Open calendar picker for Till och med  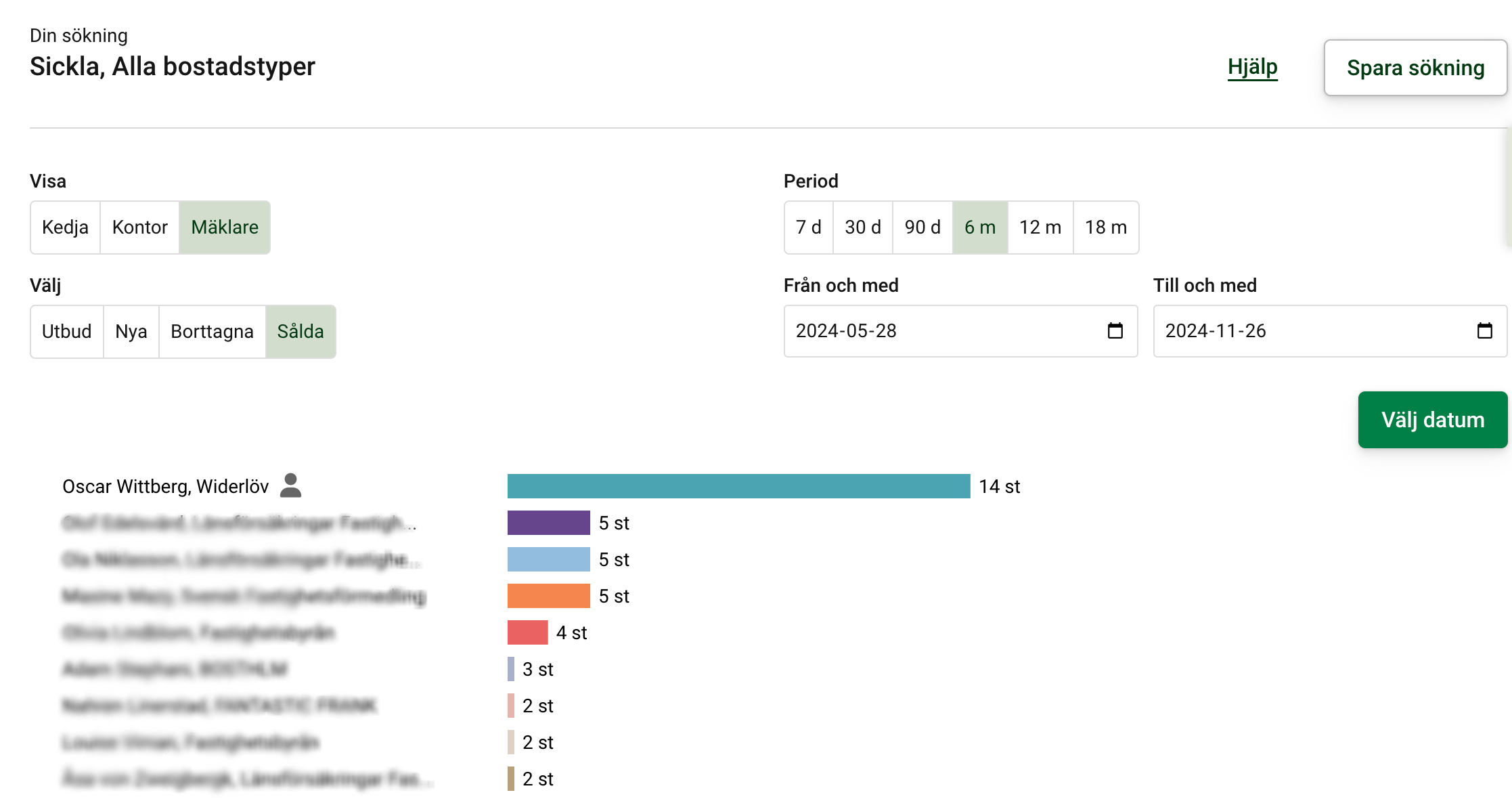coord(1484,331)
